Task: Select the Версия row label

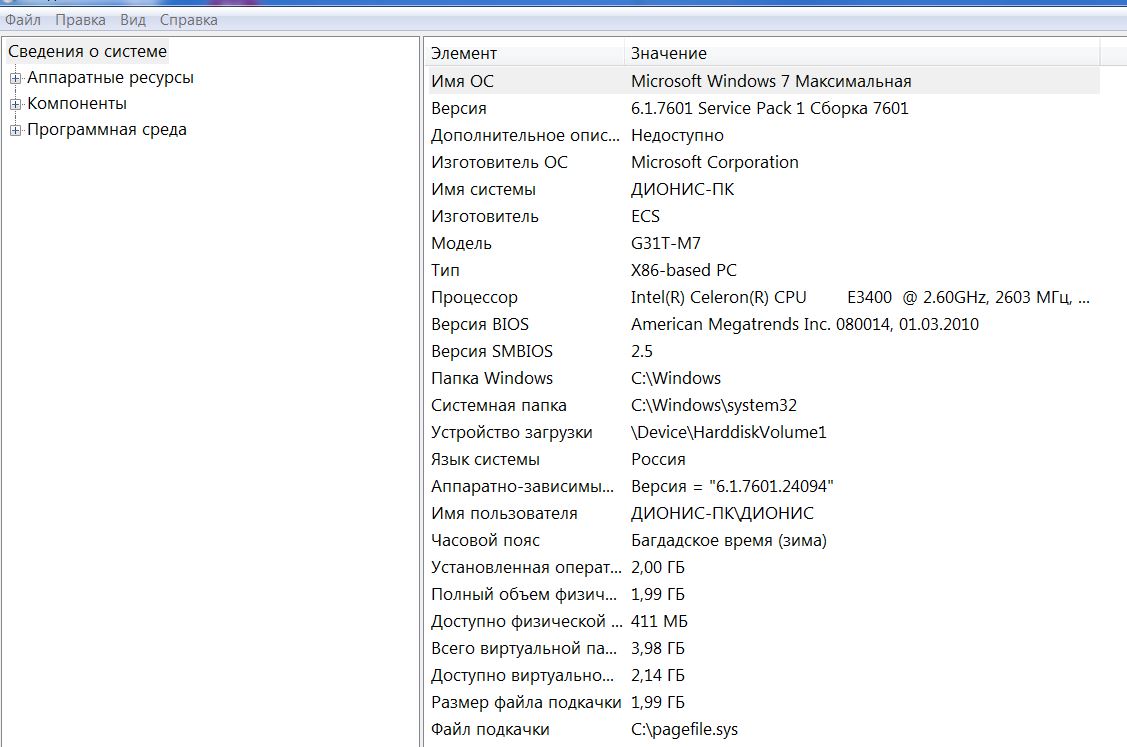Action: (459, 109)
